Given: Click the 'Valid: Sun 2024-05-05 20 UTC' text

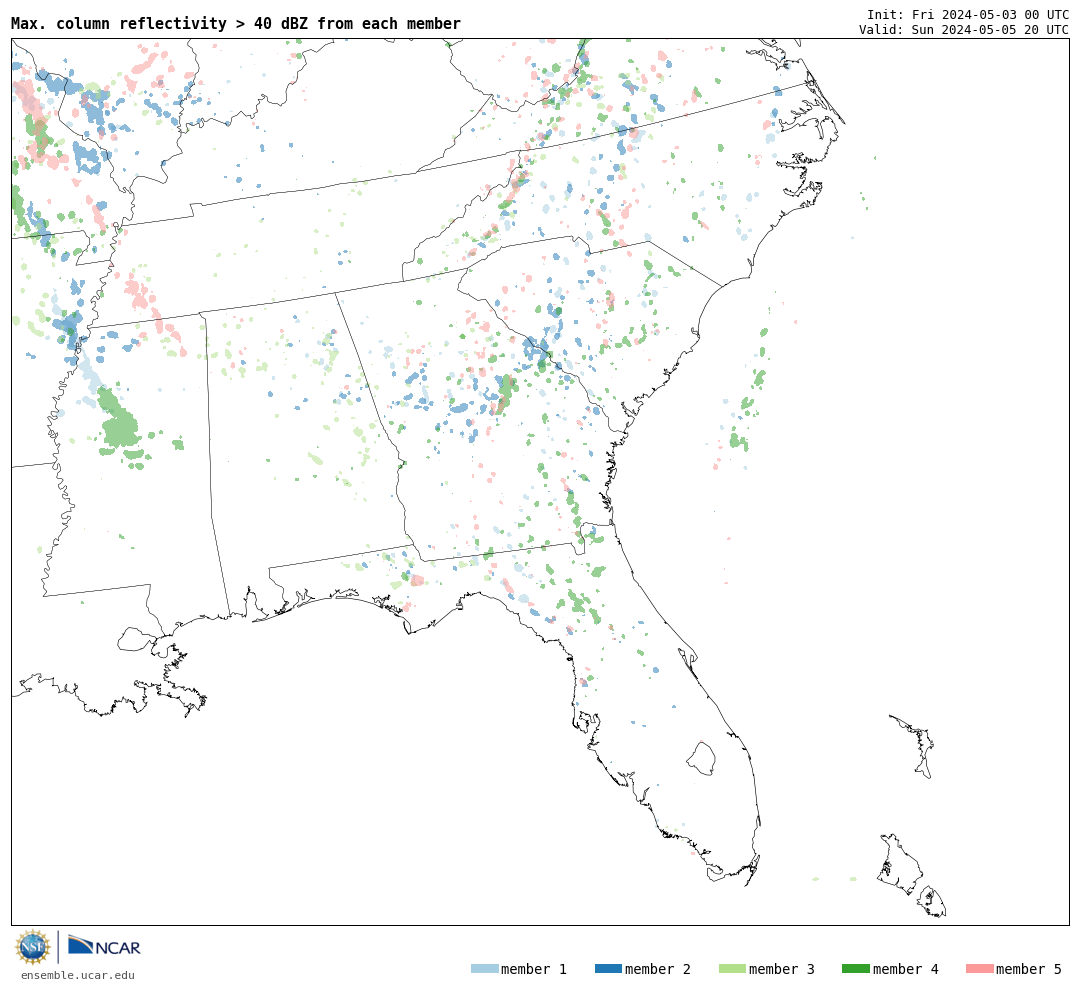Looking at the screenshot, I should [x=964, y=30].
